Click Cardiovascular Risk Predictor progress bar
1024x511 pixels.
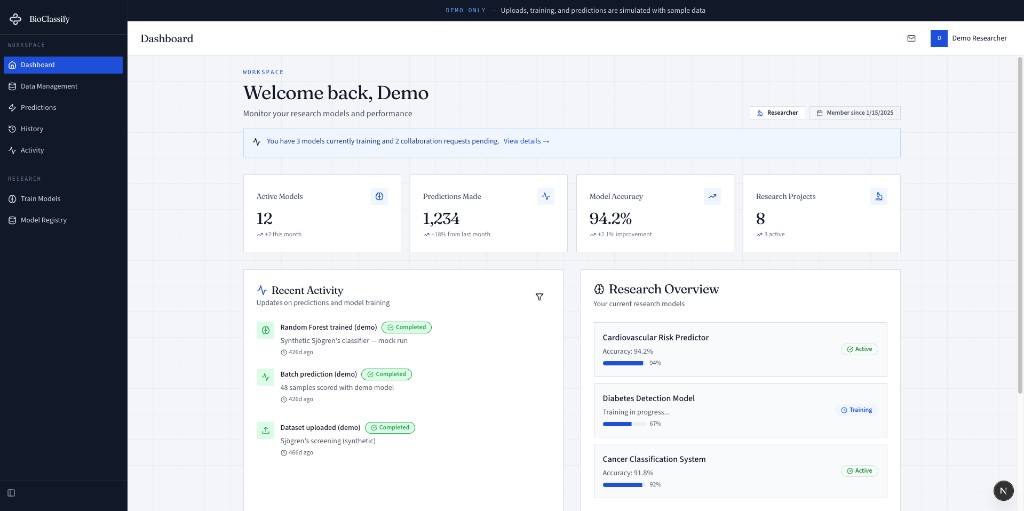pyautogui.click(x=624, y=363)
